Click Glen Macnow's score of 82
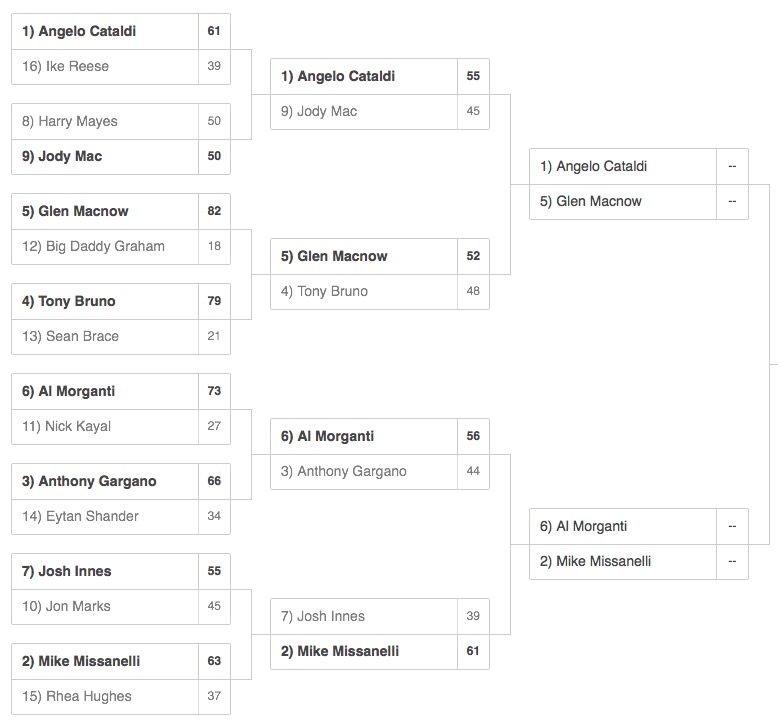The width and height of the screenshot is (778, 724). (214, 211)
